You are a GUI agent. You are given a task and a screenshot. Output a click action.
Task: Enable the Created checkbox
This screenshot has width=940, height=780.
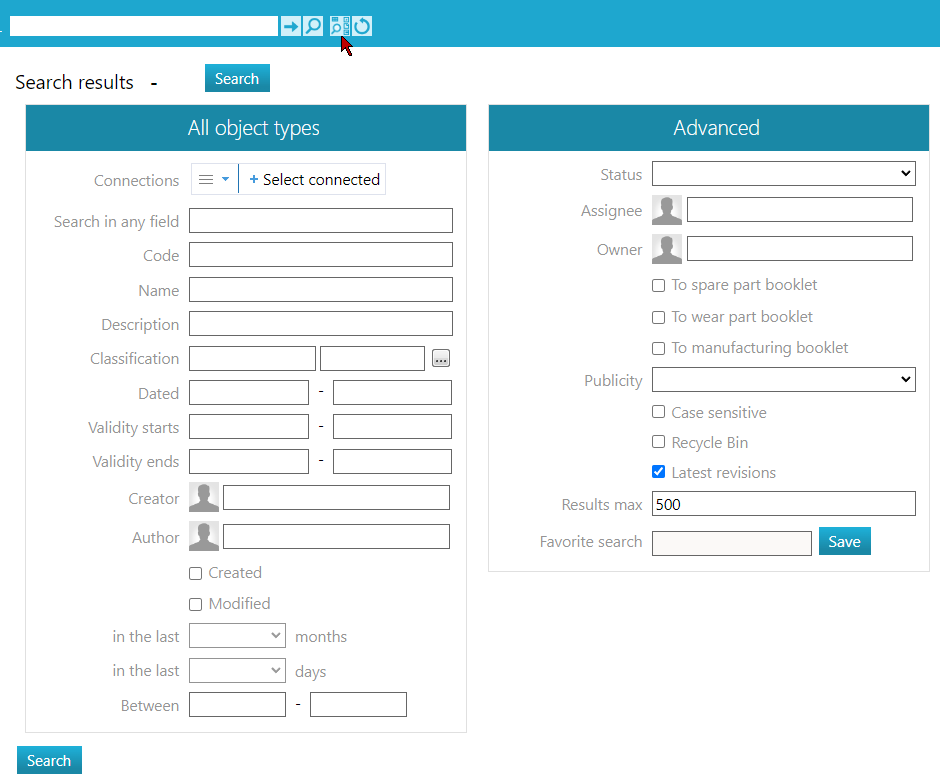click(x=196, y=573)
